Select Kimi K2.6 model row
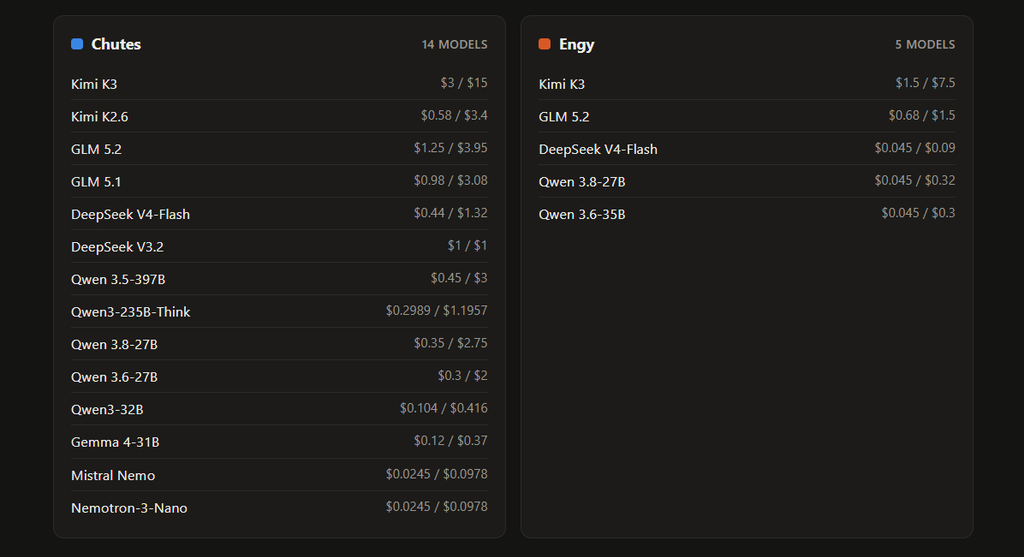Screen dimensions: 1024x557 [x=280, y=116]
